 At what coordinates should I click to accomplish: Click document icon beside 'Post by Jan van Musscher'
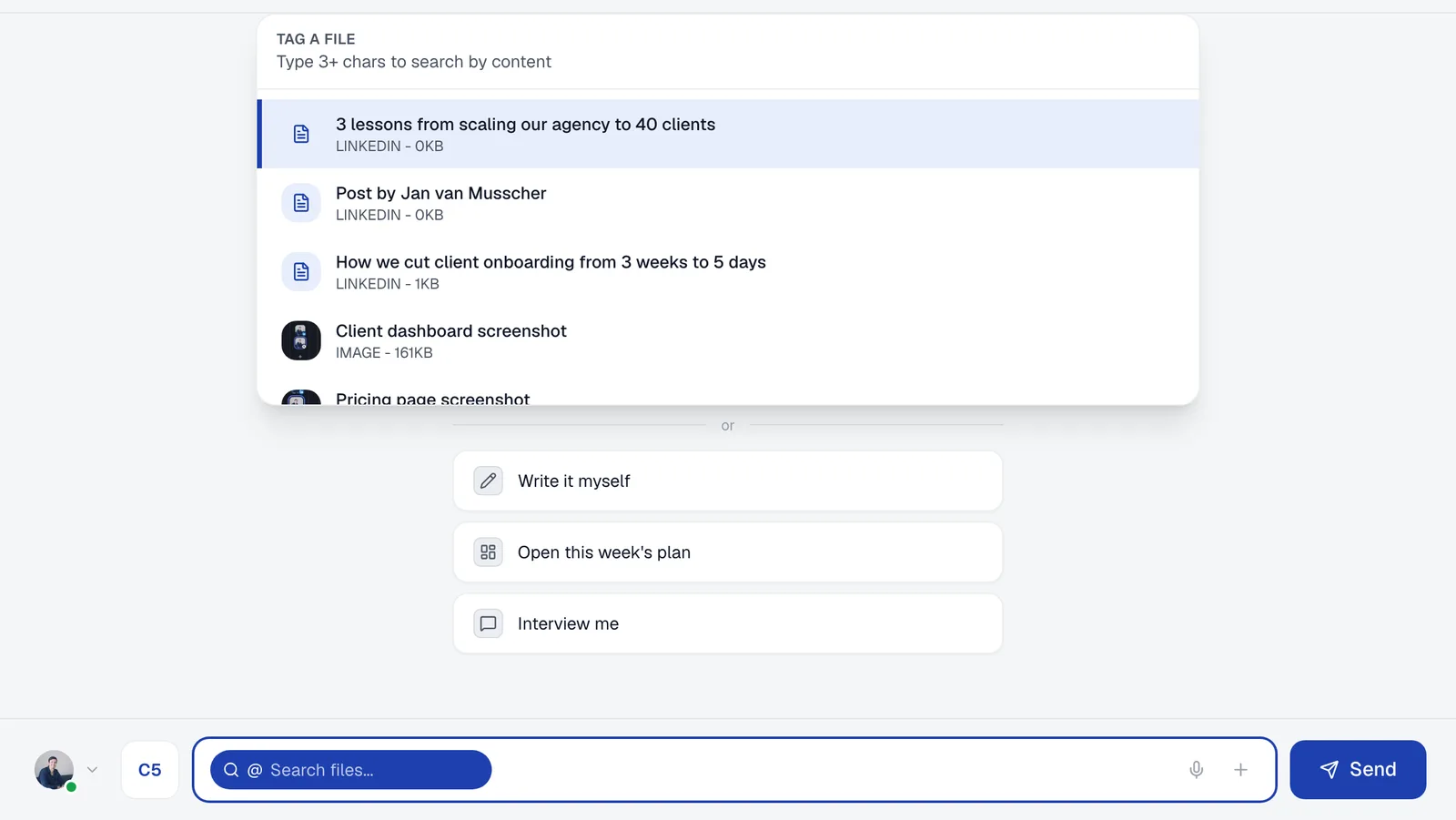(x=301, y=203)
